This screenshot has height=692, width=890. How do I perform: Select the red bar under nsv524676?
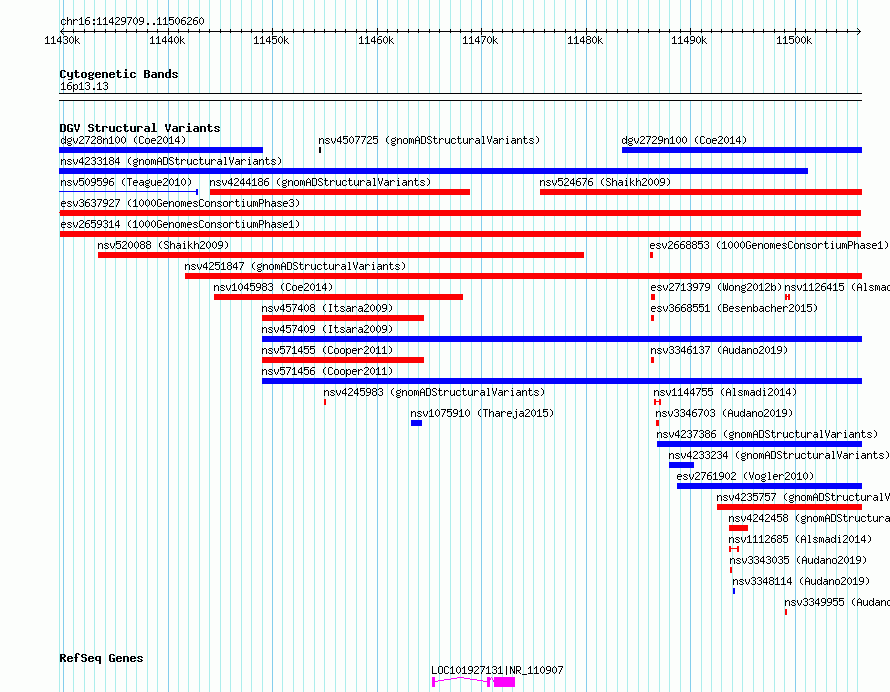(701, 192)
